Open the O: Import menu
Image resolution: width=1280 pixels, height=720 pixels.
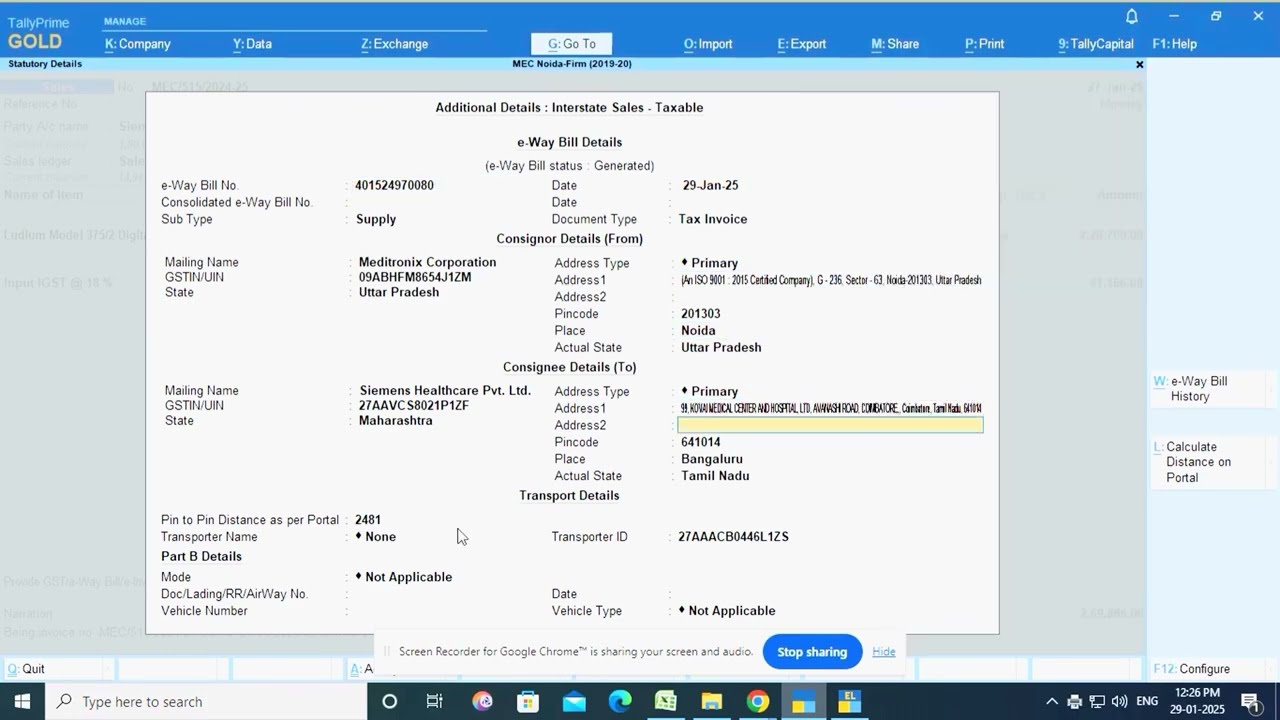[x=708, y=44]
